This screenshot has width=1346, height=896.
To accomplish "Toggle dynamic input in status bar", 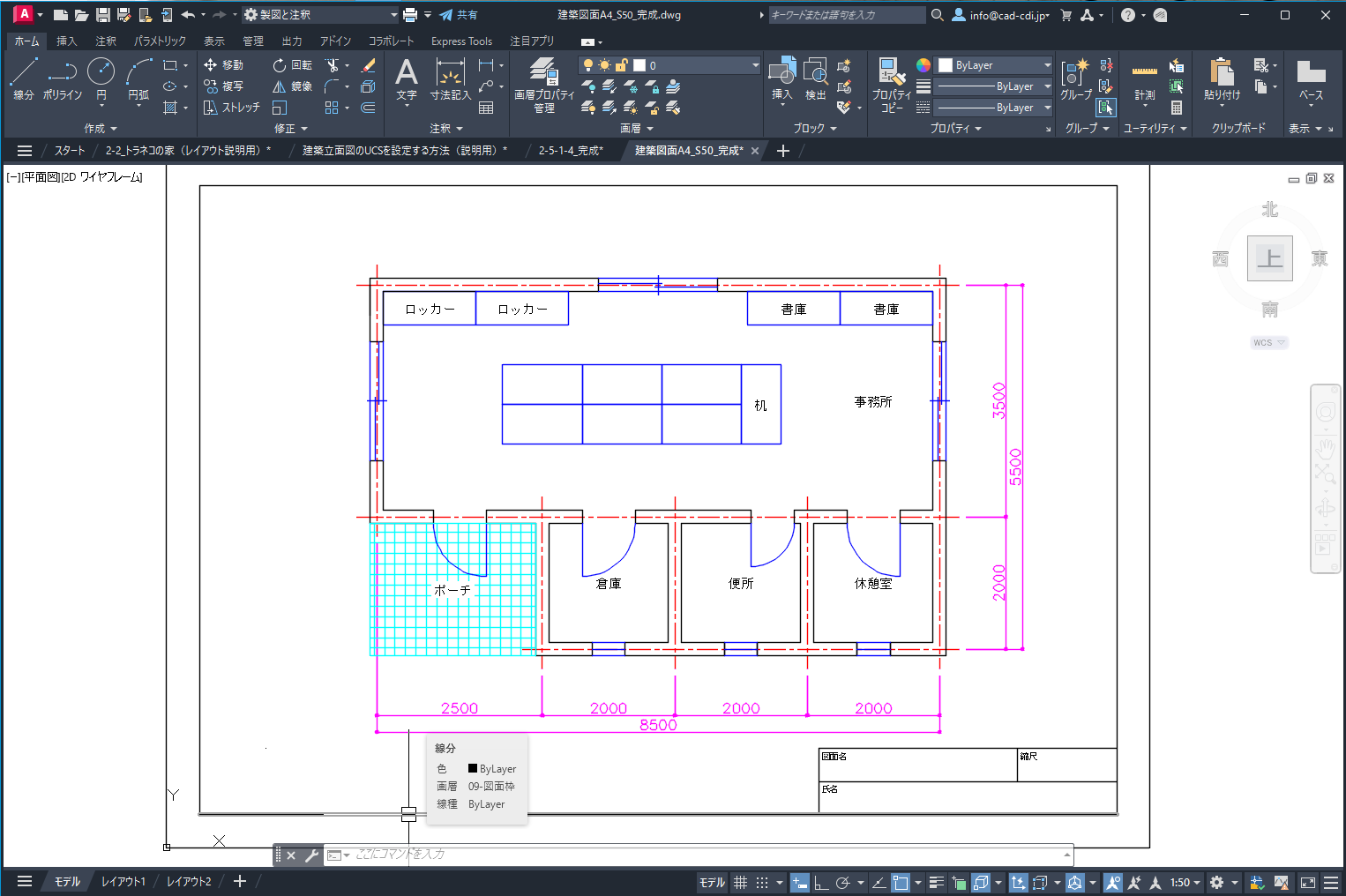I will click(800, 882).
